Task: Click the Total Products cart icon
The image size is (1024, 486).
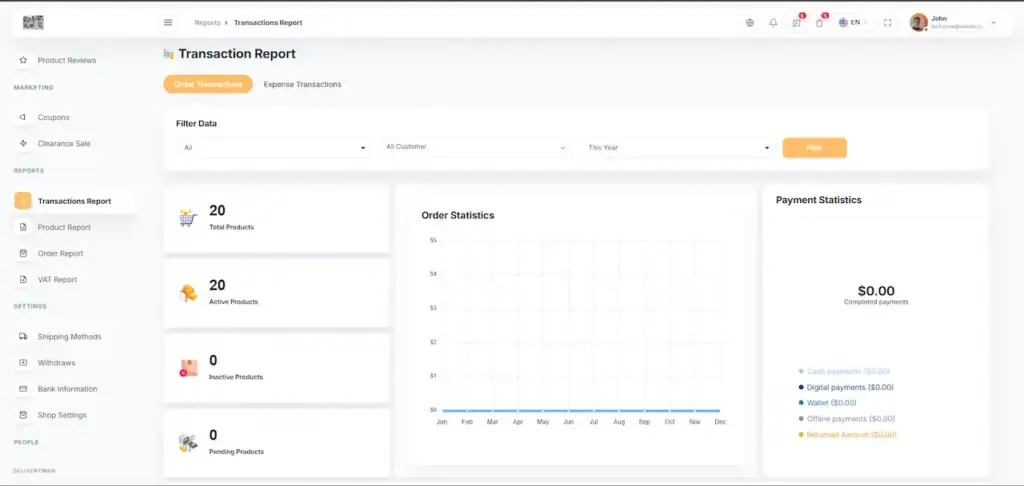Action: click(x=188, y=218)
